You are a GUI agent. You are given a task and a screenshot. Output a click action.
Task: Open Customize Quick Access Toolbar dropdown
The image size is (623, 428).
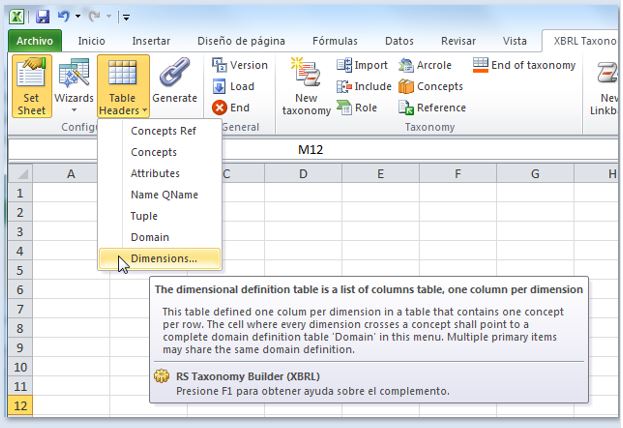point(126,17)
